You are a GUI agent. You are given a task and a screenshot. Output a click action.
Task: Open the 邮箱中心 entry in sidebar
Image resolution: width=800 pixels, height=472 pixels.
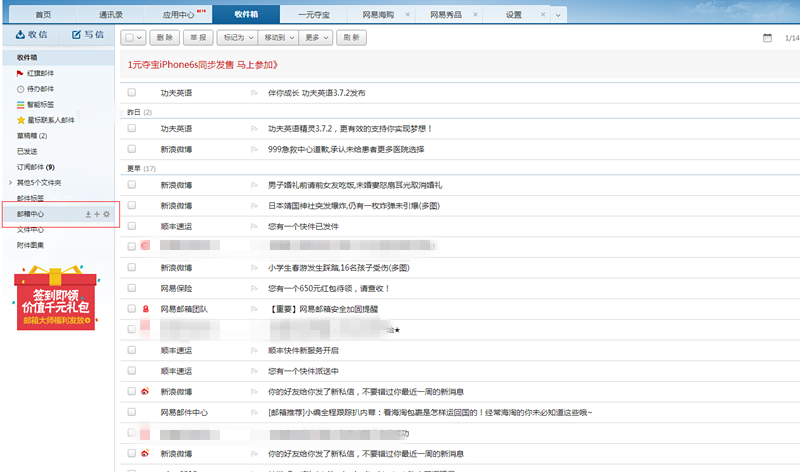pos(30,214)
